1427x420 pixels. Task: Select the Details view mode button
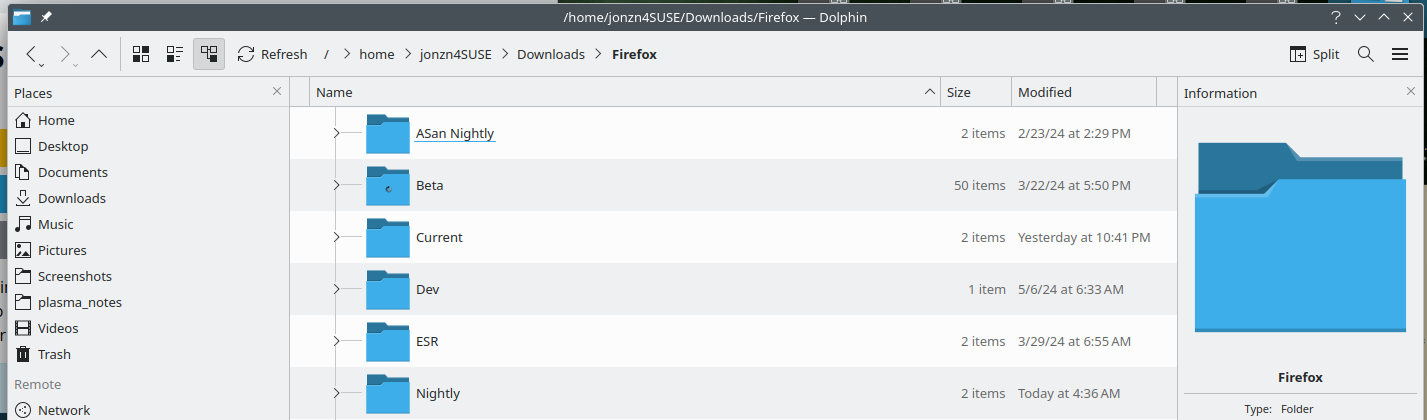(x=208, y=54)
